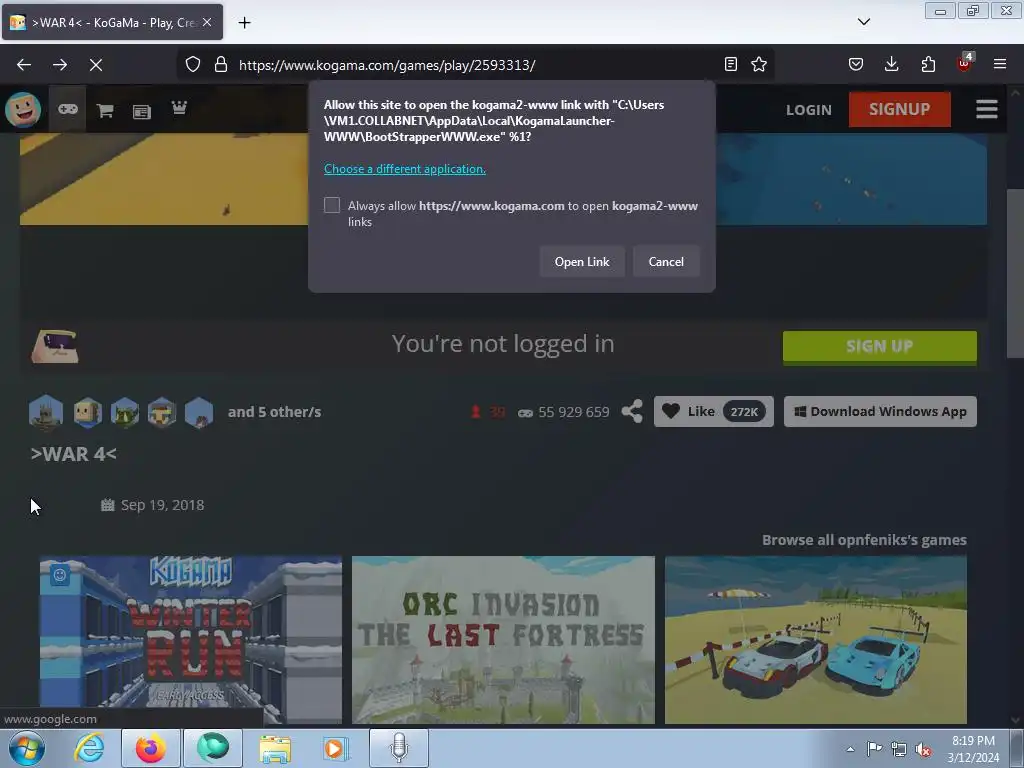Click the green SIGN UP button
The height and width of the screenshot is (768, 1024).
click(880, 346)
